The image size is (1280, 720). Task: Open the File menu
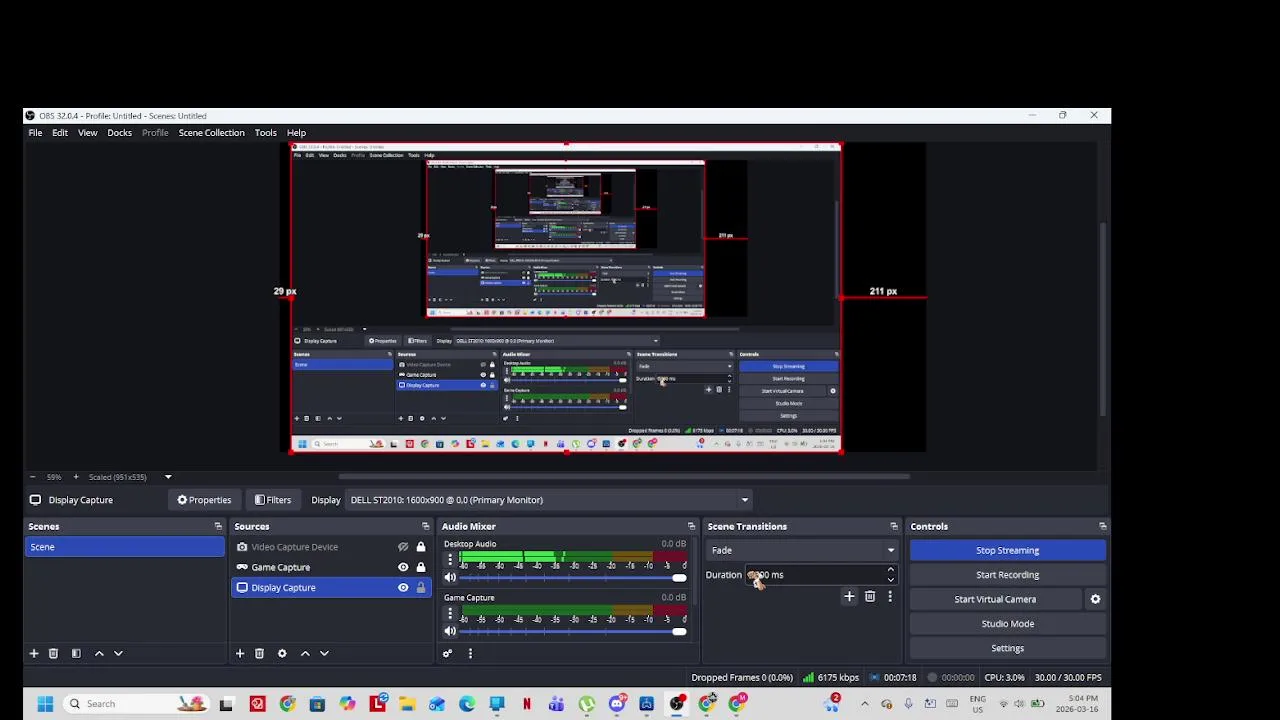click(35, 133)
